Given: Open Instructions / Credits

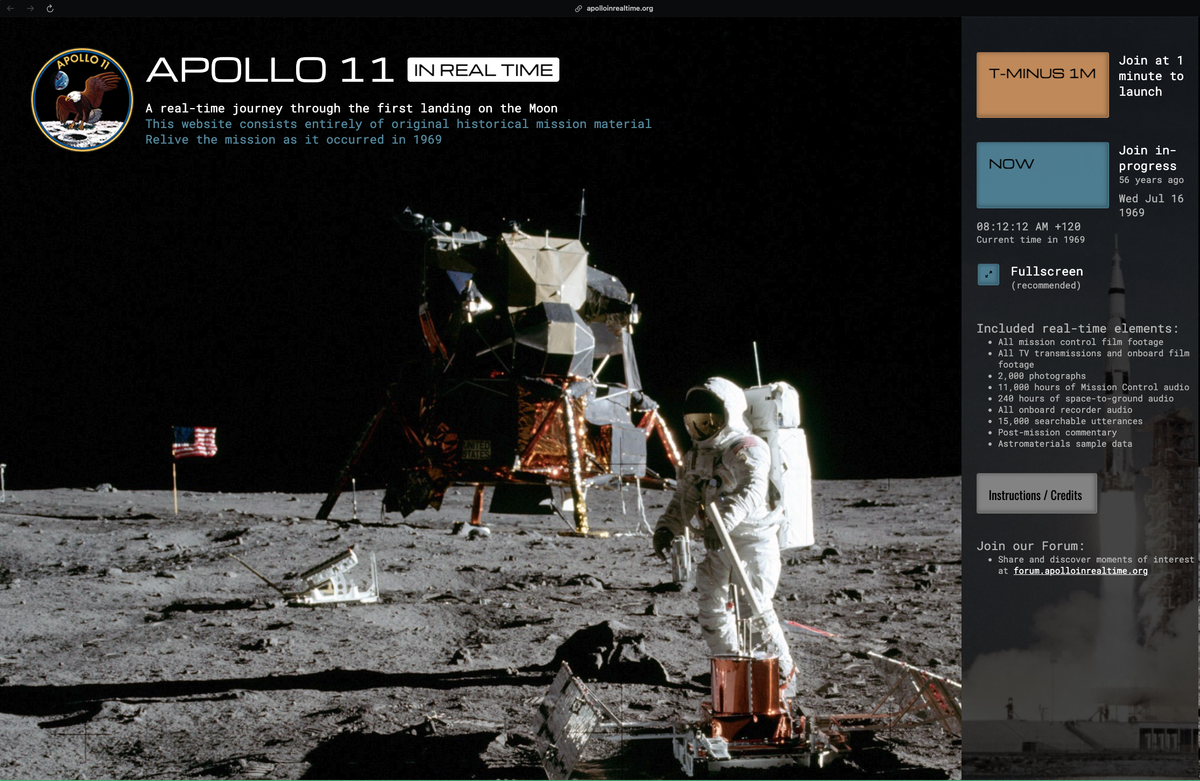Looking at the screenshot, I should point(1036,494).
